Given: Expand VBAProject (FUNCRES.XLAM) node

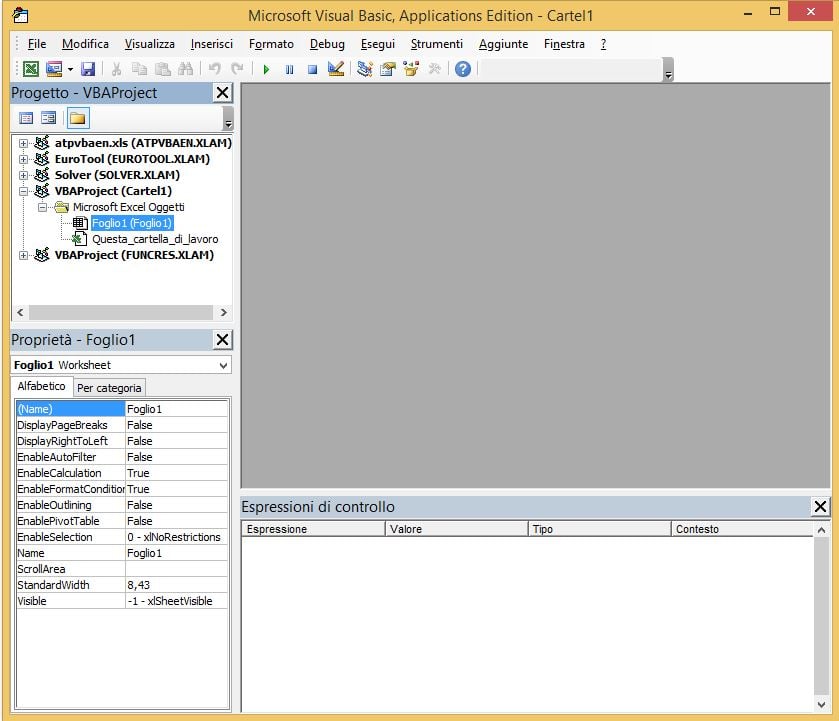Looking at the screenshot, I should 23,256.
